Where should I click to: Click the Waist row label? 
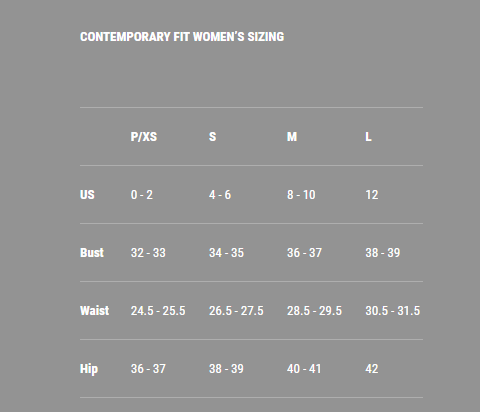(94, 311)
